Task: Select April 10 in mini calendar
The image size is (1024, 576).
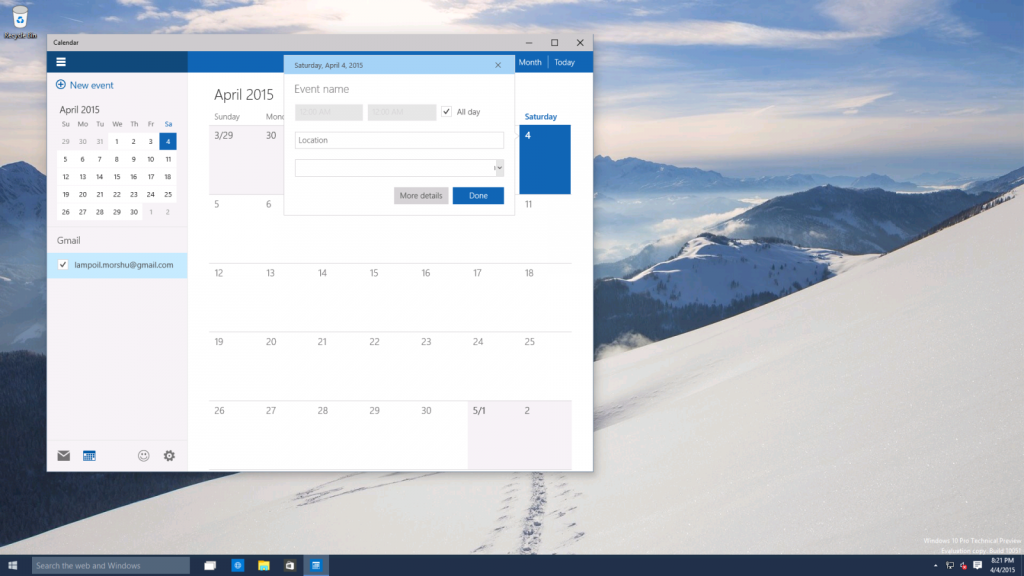Action: (150, 159)
